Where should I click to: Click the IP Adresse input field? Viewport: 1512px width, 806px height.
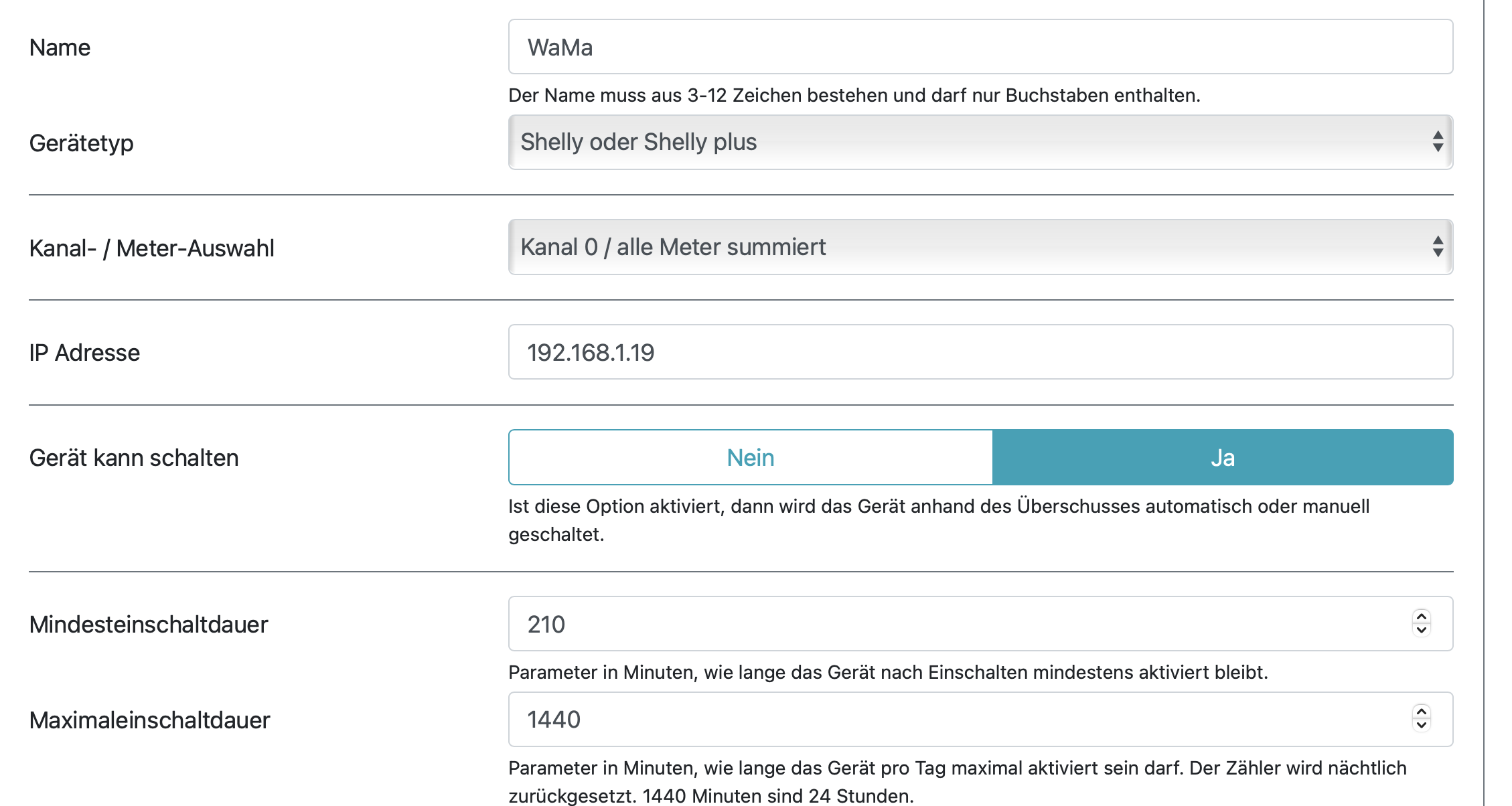980,352
